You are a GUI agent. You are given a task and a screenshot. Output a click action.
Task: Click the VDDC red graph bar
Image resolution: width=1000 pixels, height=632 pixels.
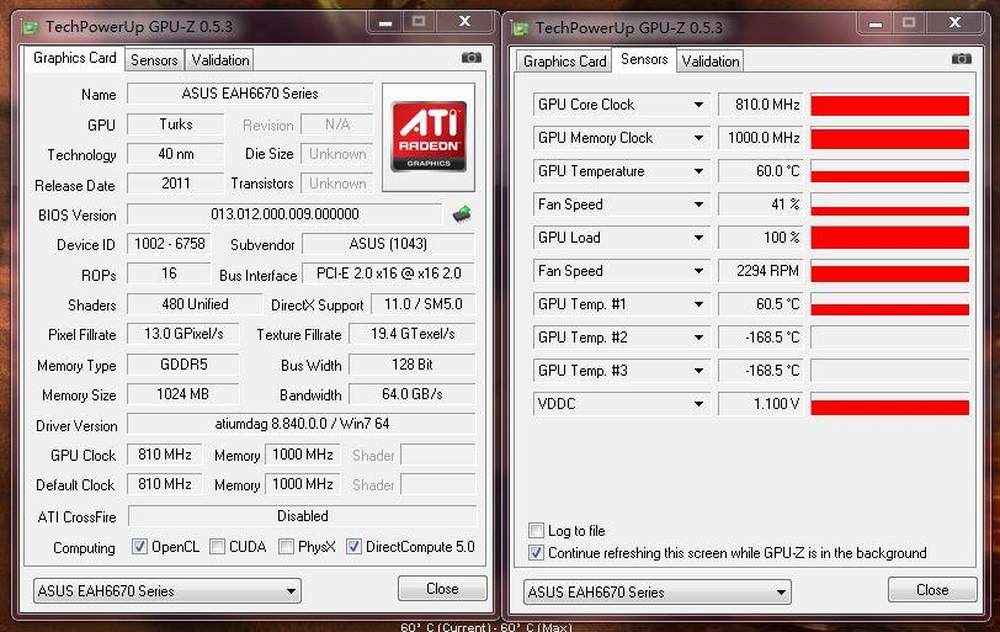coord(890,404)
